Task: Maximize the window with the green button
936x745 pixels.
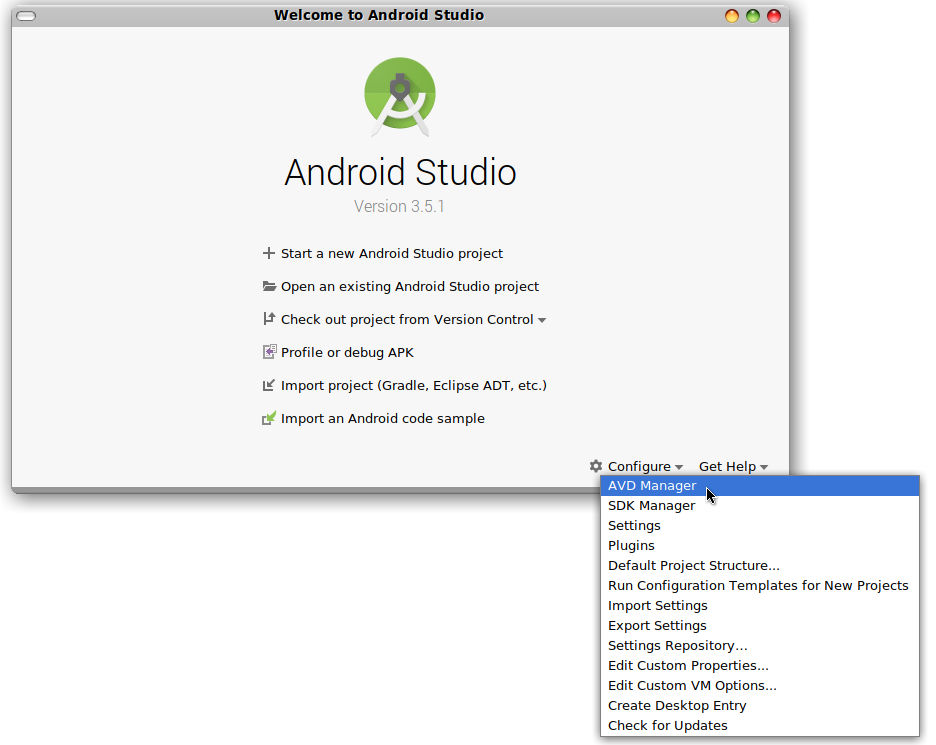Action: pyautogui.click(x=753, y=16)
